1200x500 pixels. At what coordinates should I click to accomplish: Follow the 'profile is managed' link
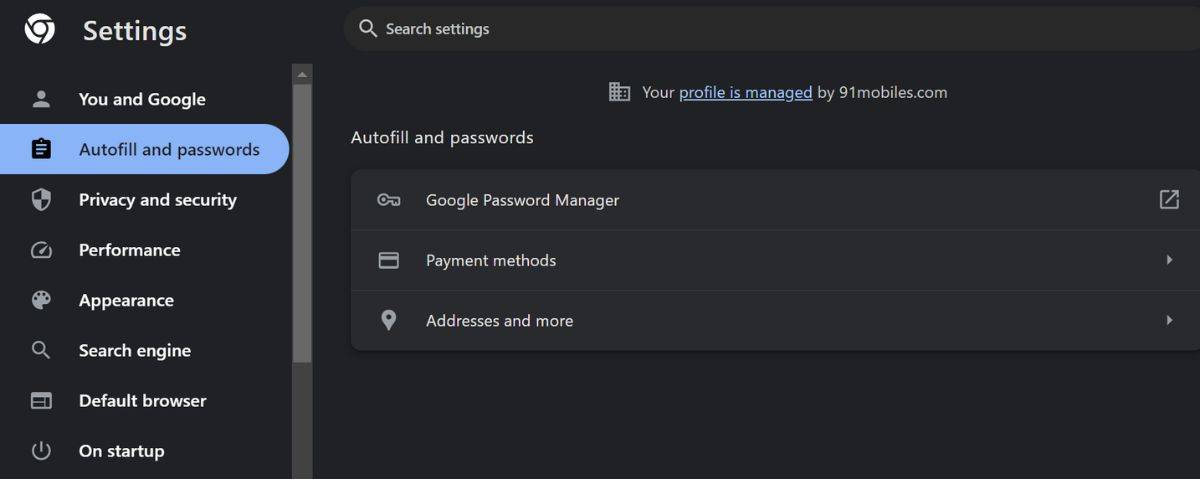tap(745, 92)
